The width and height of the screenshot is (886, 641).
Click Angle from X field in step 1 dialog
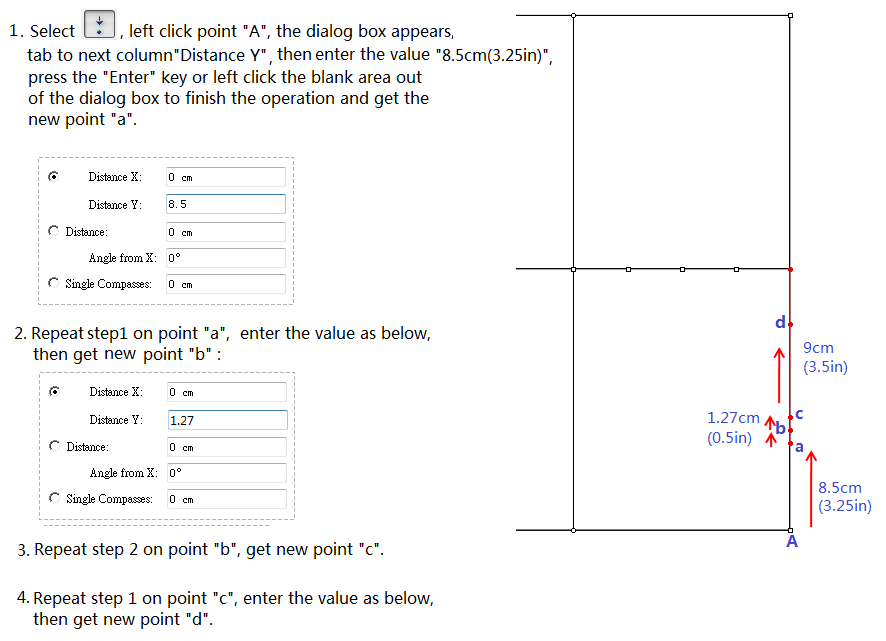click(x=225, y=258)
